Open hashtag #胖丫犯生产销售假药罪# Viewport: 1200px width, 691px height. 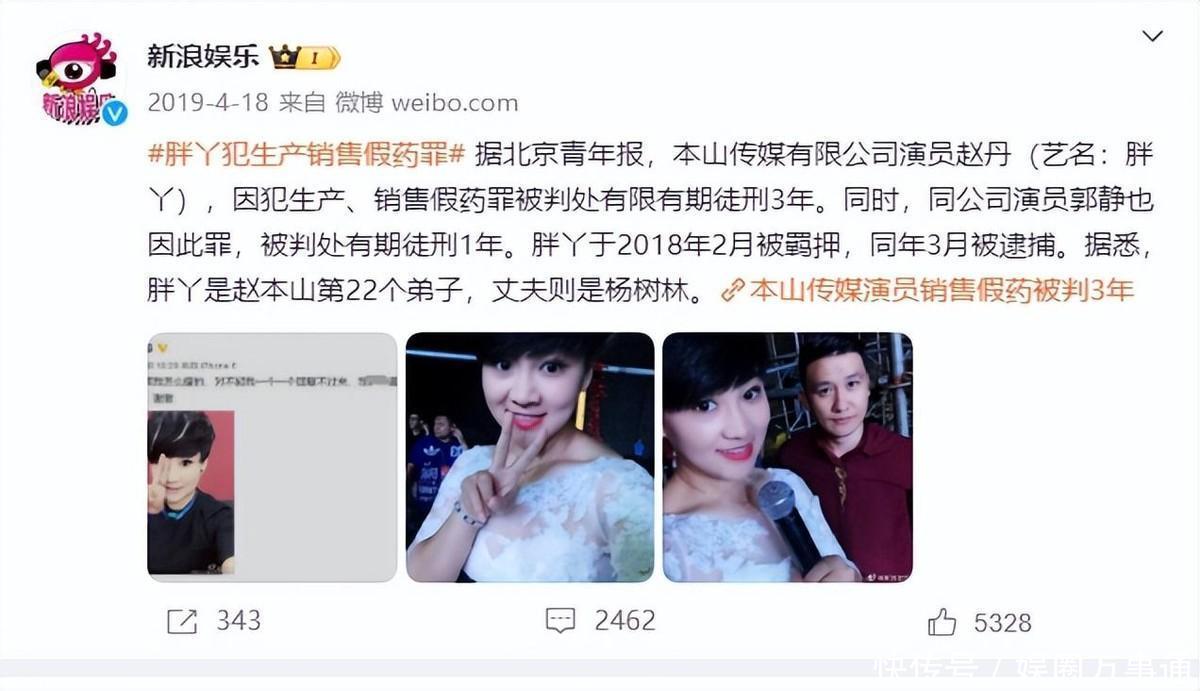pyautogui.click(x=307, y=155)
